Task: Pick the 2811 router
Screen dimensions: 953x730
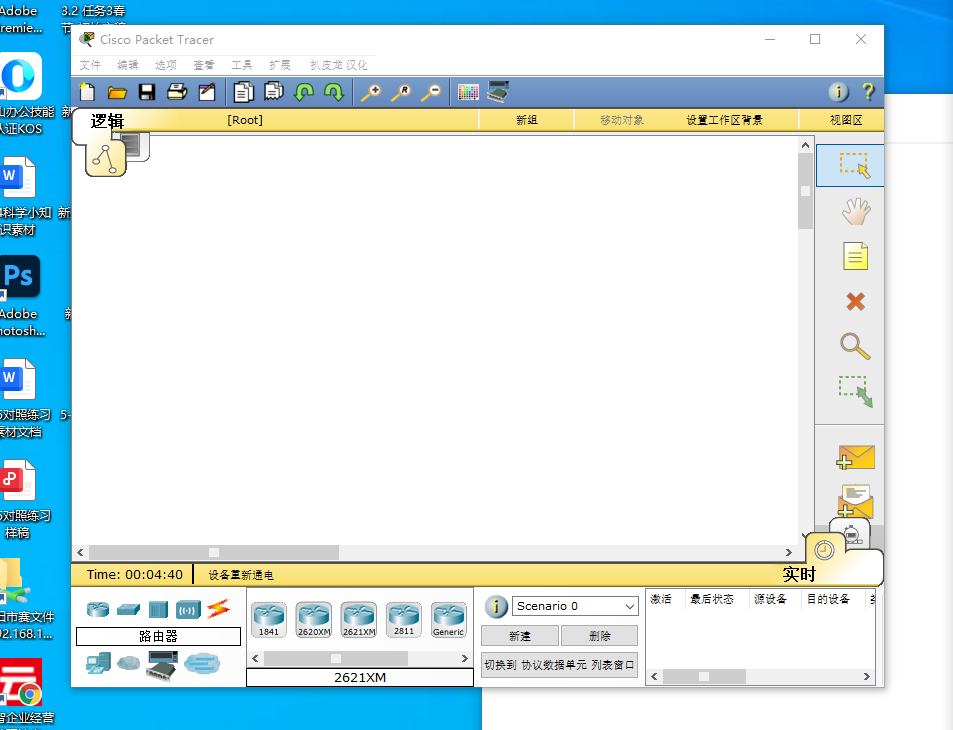Action: point(404,619)
